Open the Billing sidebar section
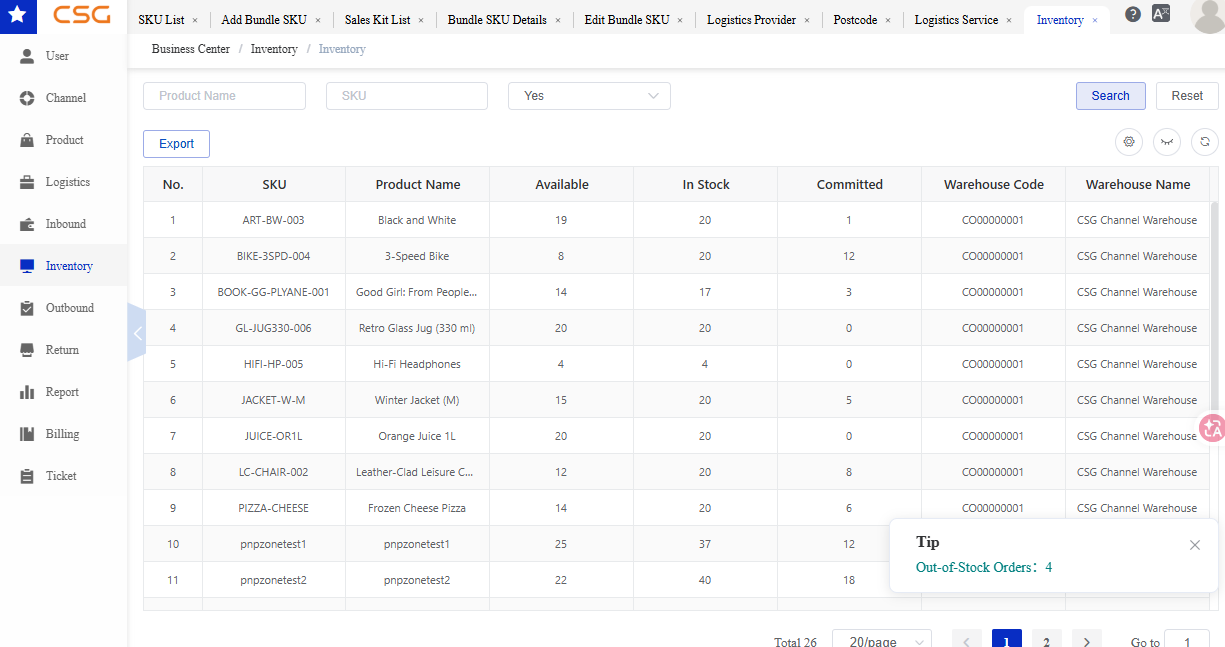This screenshot has height=647, width=1225. 63,434
